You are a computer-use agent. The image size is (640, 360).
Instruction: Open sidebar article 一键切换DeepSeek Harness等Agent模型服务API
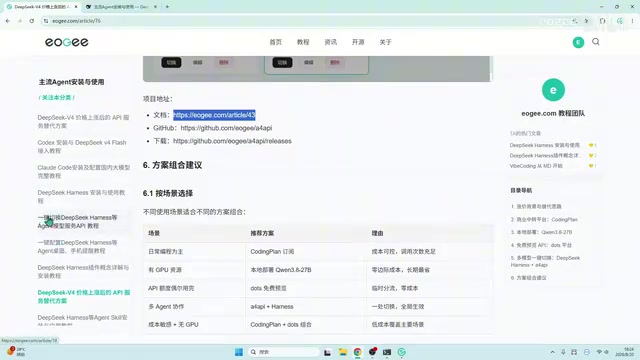pos(78,221)
